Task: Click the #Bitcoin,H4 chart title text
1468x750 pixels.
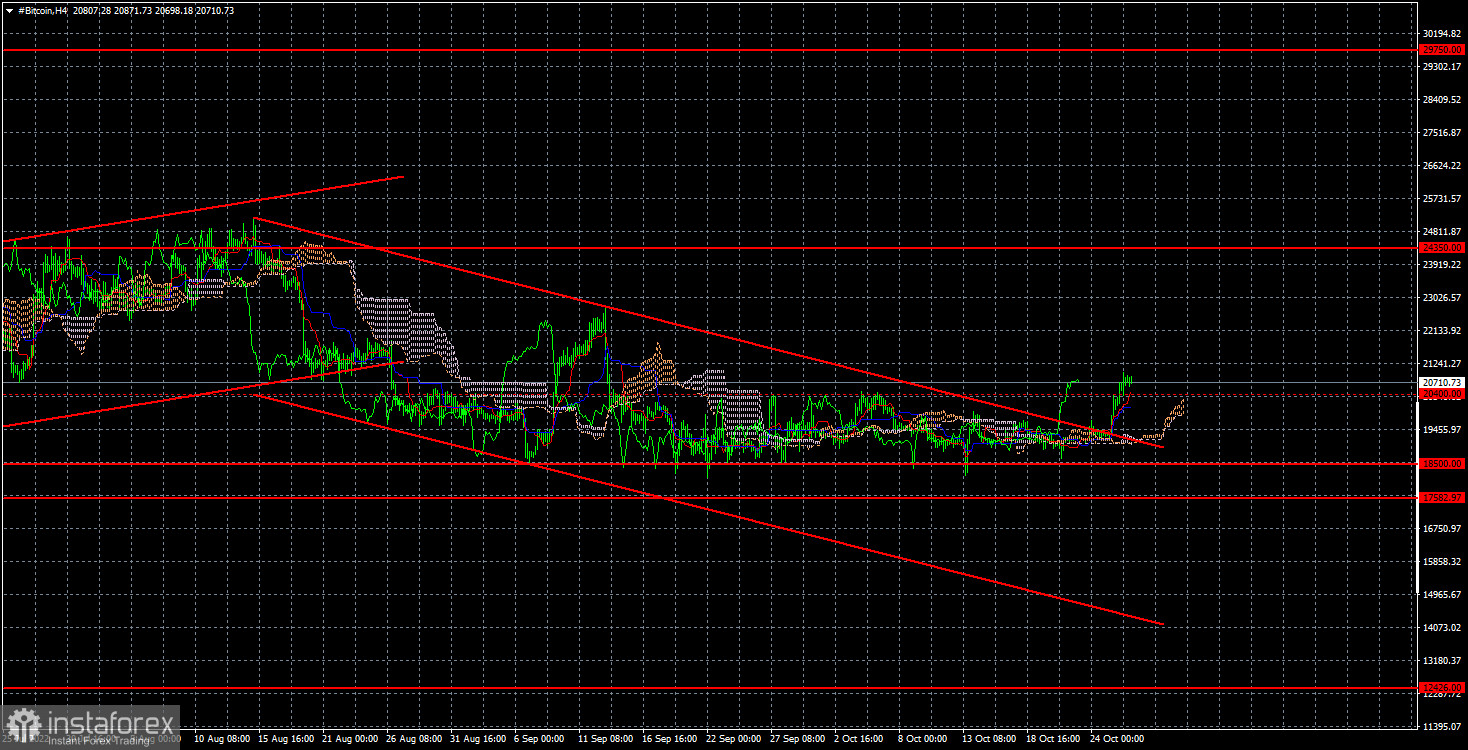Action: click(x=45, y=10)
